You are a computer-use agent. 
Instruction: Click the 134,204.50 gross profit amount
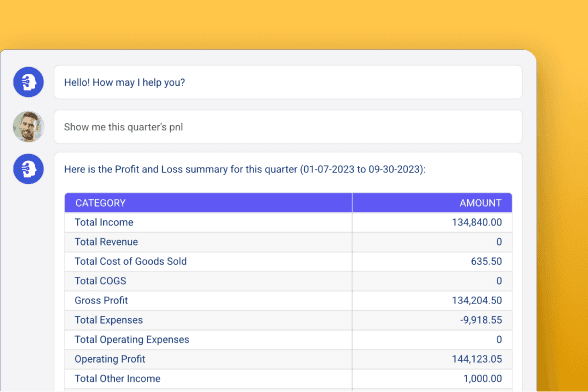477,300
